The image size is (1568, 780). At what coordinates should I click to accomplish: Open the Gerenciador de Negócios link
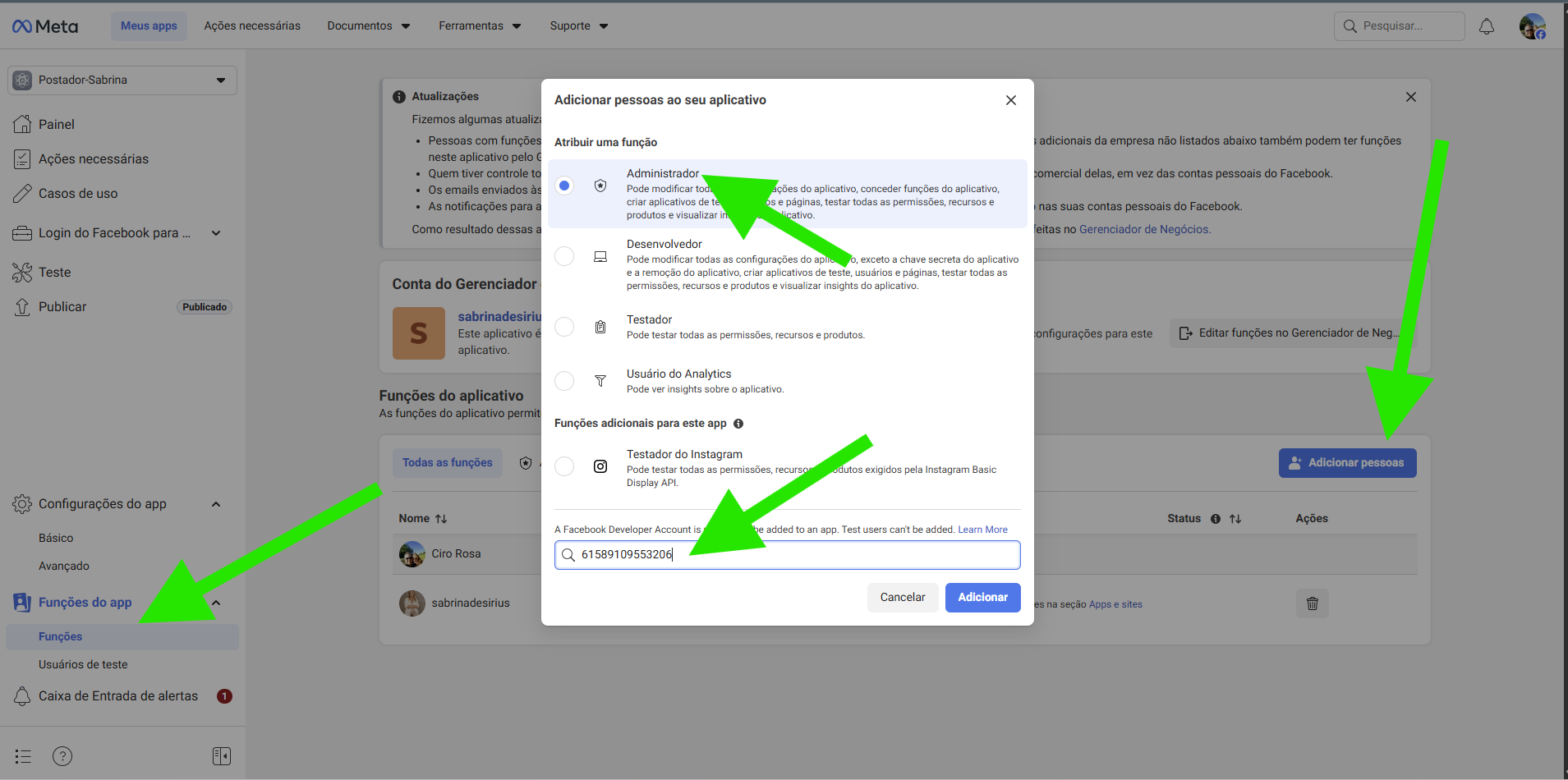(1144, 230)
